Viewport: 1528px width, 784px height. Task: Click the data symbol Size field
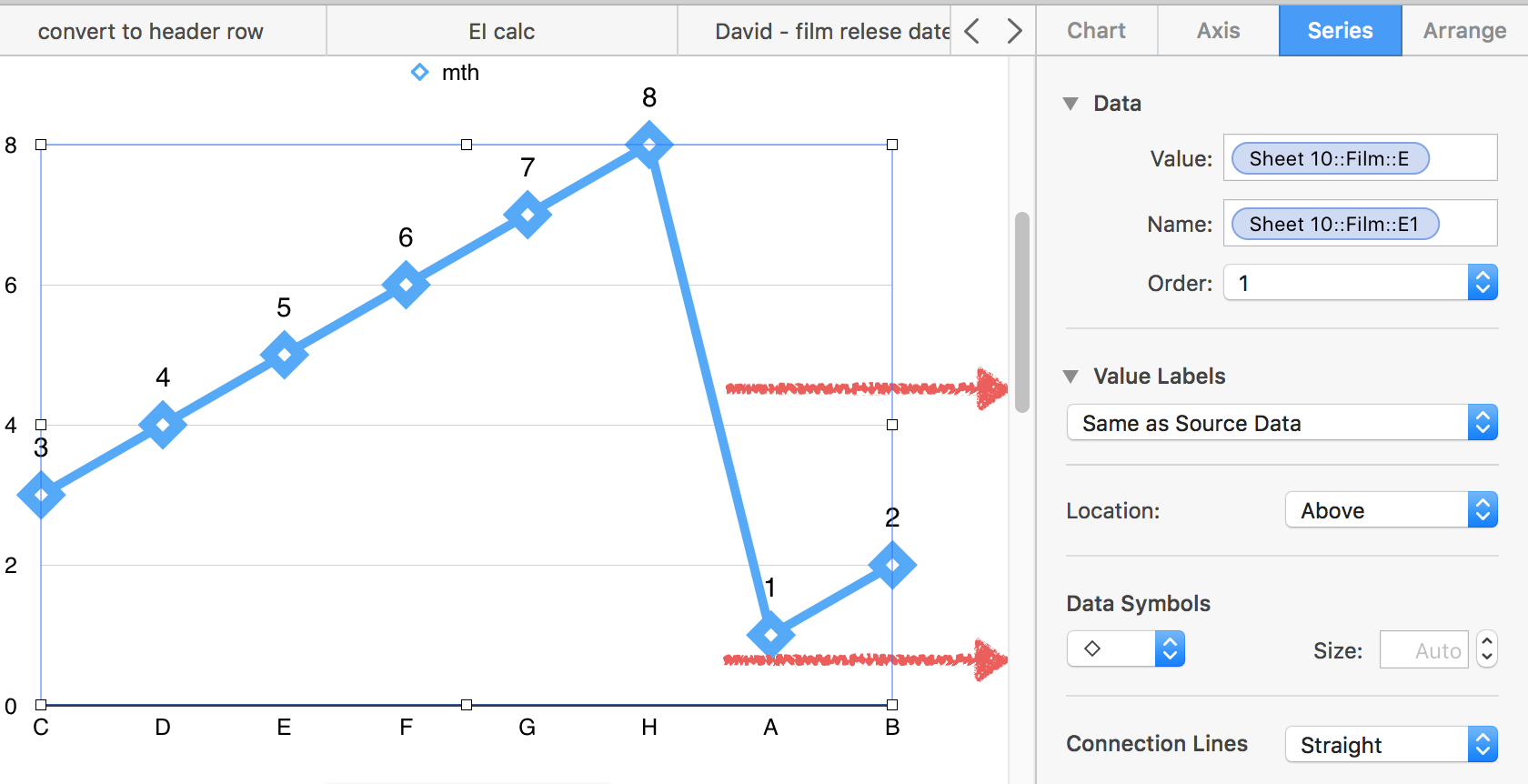click(1423, 650)
